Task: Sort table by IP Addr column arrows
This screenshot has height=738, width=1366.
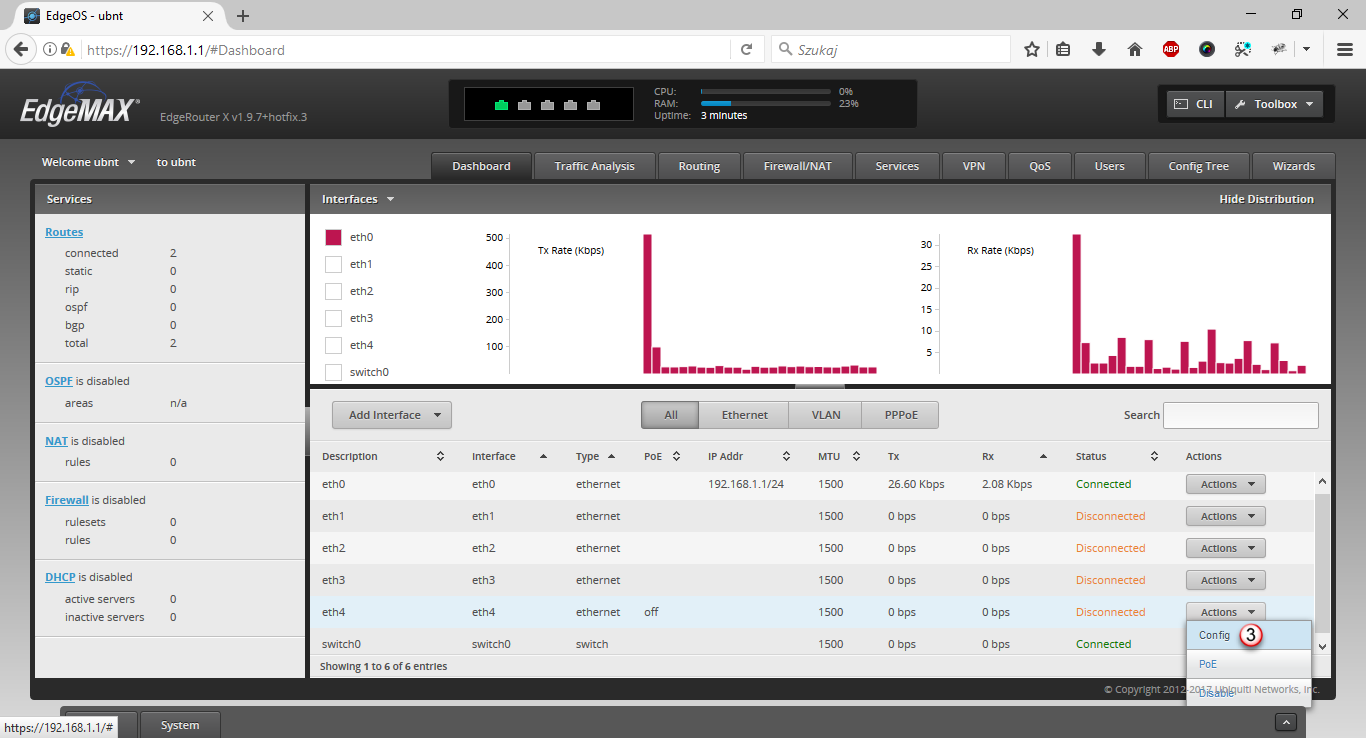Action: click(x=786, y=456)
